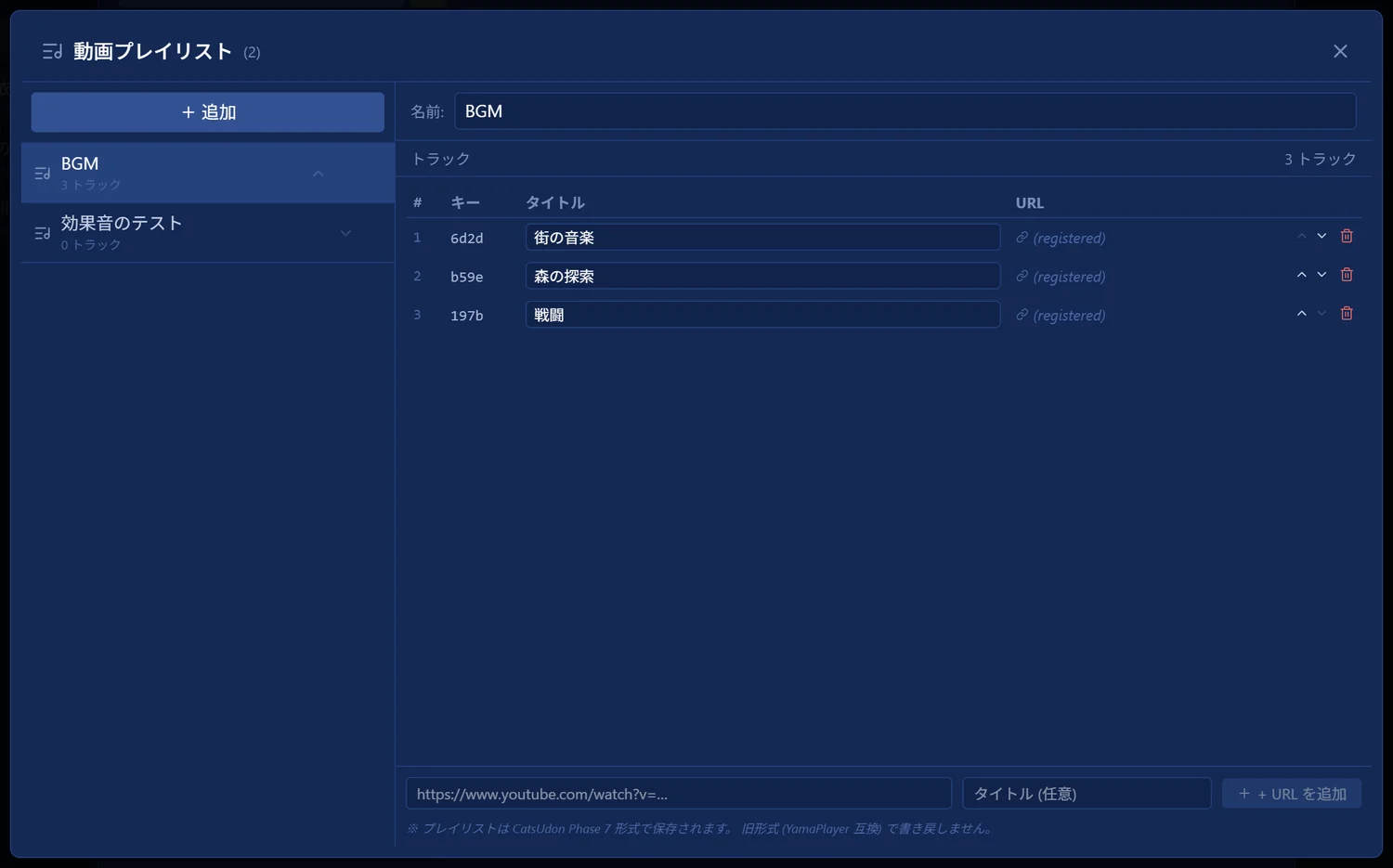
Task: Edit the playlist name field BGM
Action: click(905, 111)
